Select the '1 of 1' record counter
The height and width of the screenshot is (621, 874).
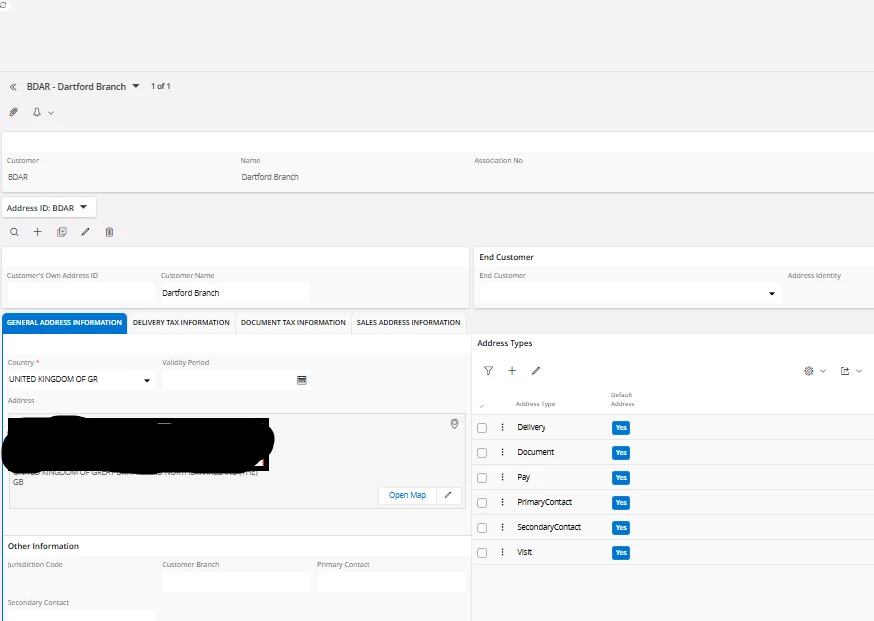click(x=161, y=86)
